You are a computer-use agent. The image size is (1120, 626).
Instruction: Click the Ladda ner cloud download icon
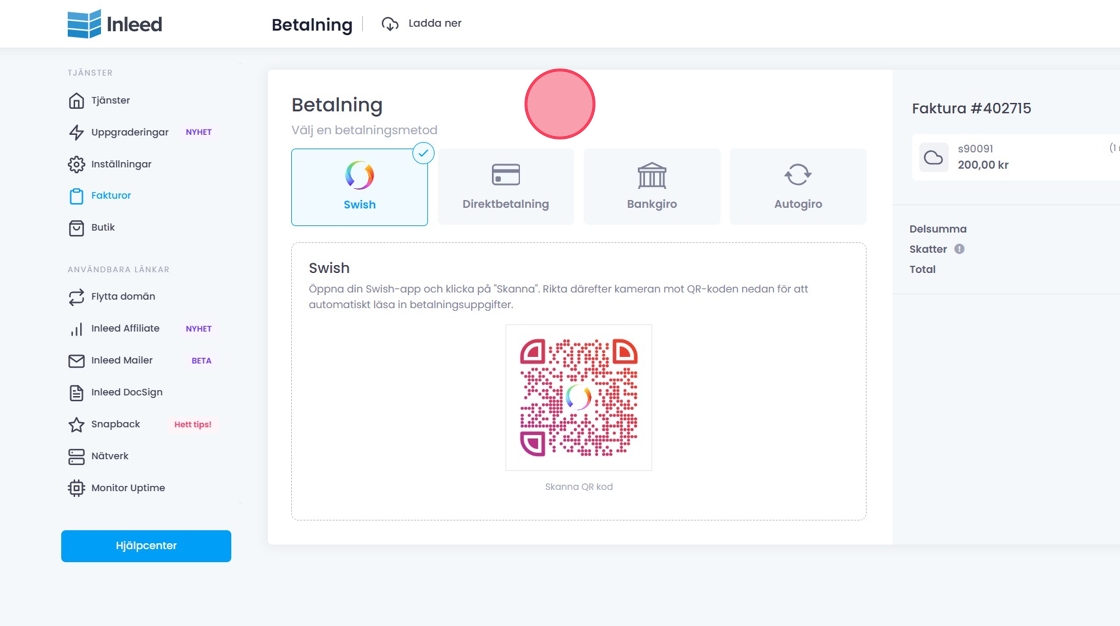(390, 24)
